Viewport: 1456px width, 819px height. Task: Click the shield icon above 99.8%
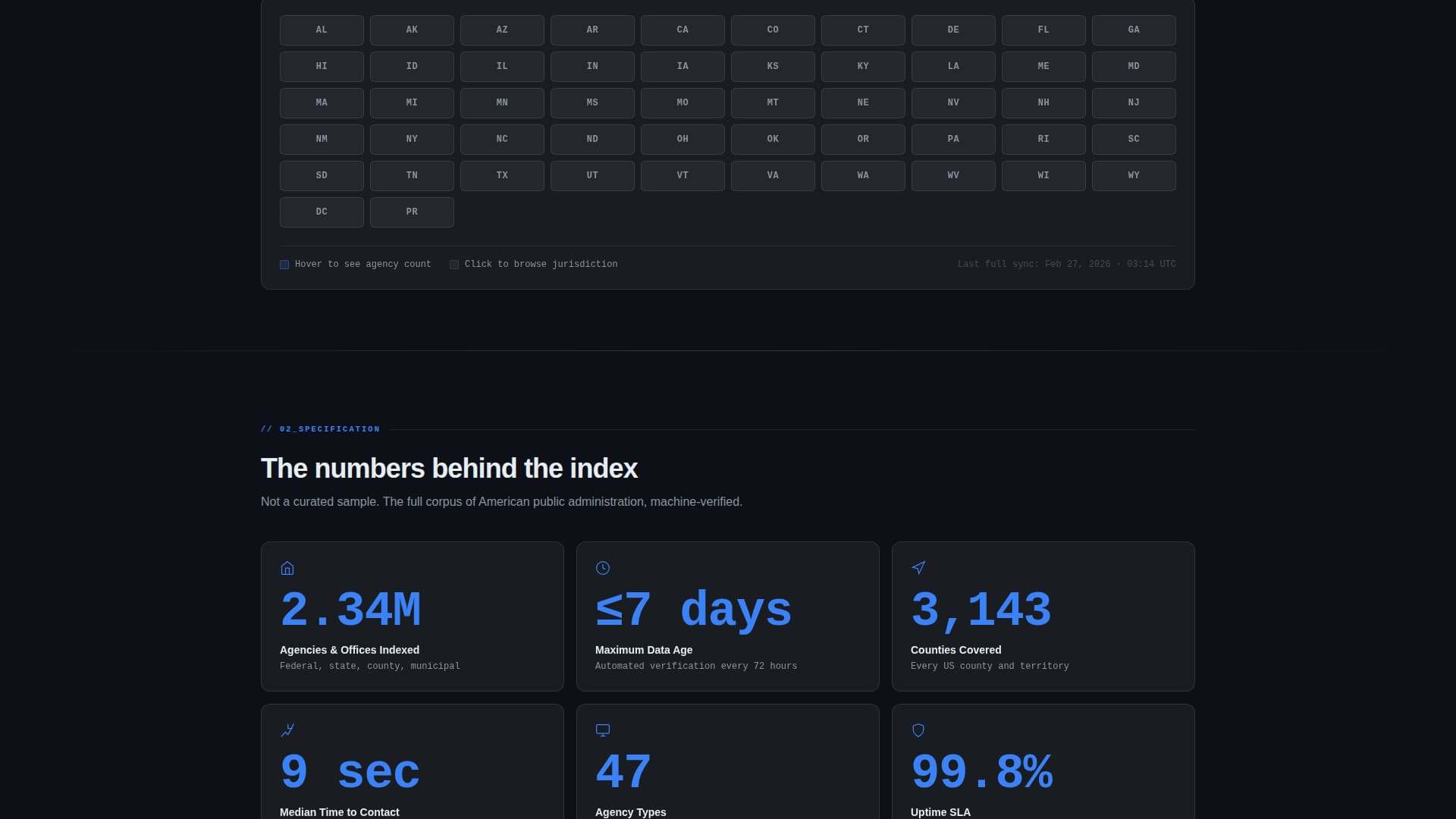(918, 730)
